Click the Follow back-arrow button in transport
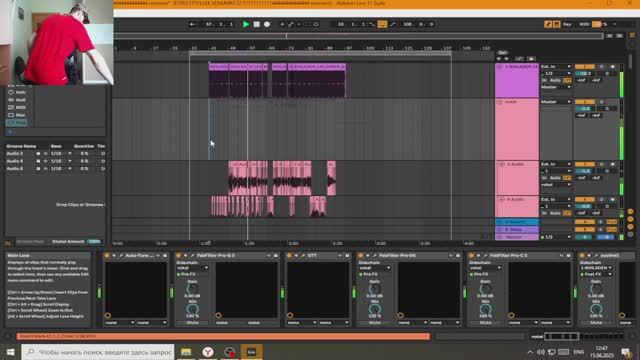The image size is (640, 360). pyautogui.click(x=192, y=24)
